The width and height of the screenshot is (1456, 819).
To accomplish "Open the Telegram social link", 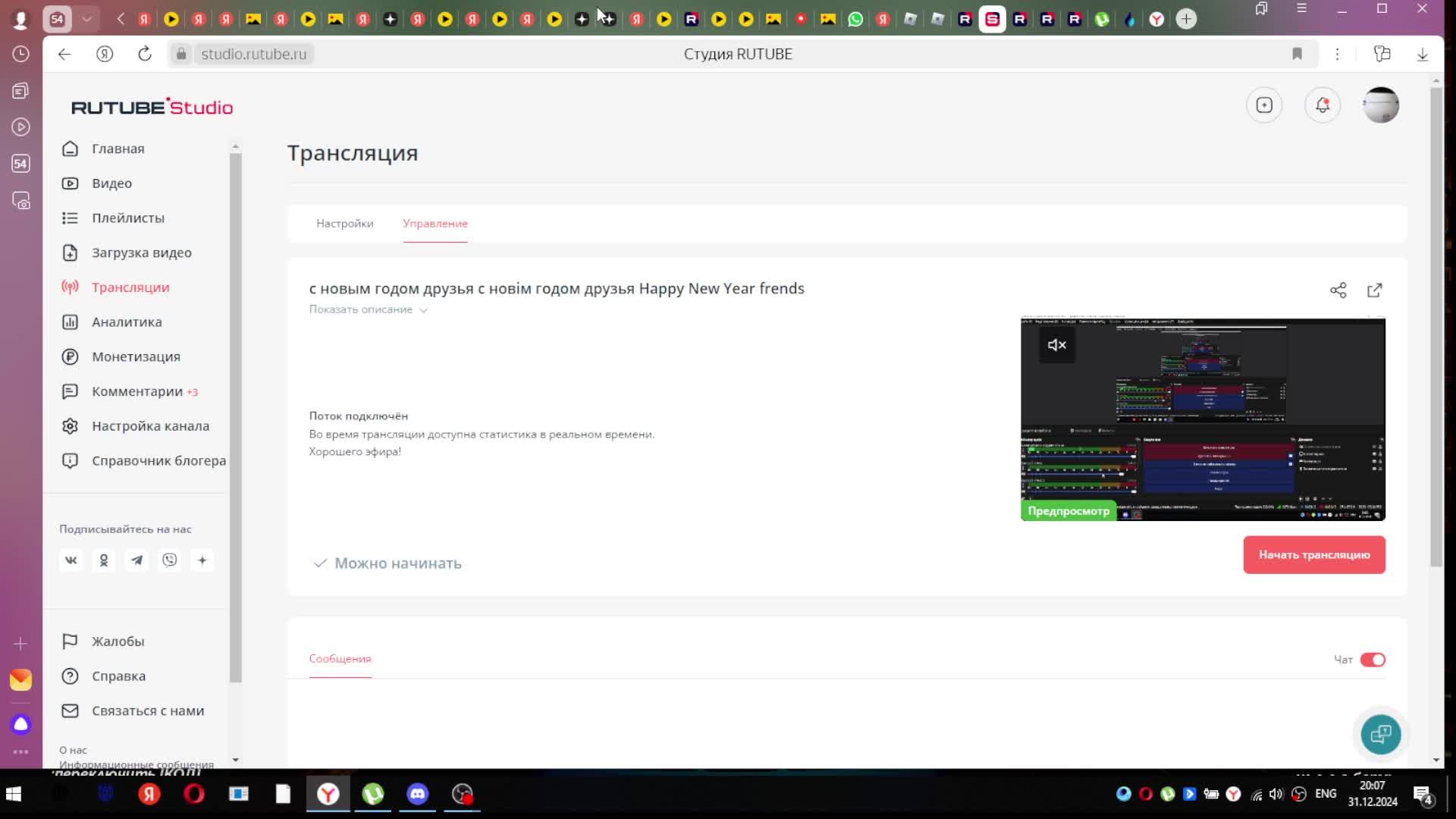I will click(x=136, y=560).
